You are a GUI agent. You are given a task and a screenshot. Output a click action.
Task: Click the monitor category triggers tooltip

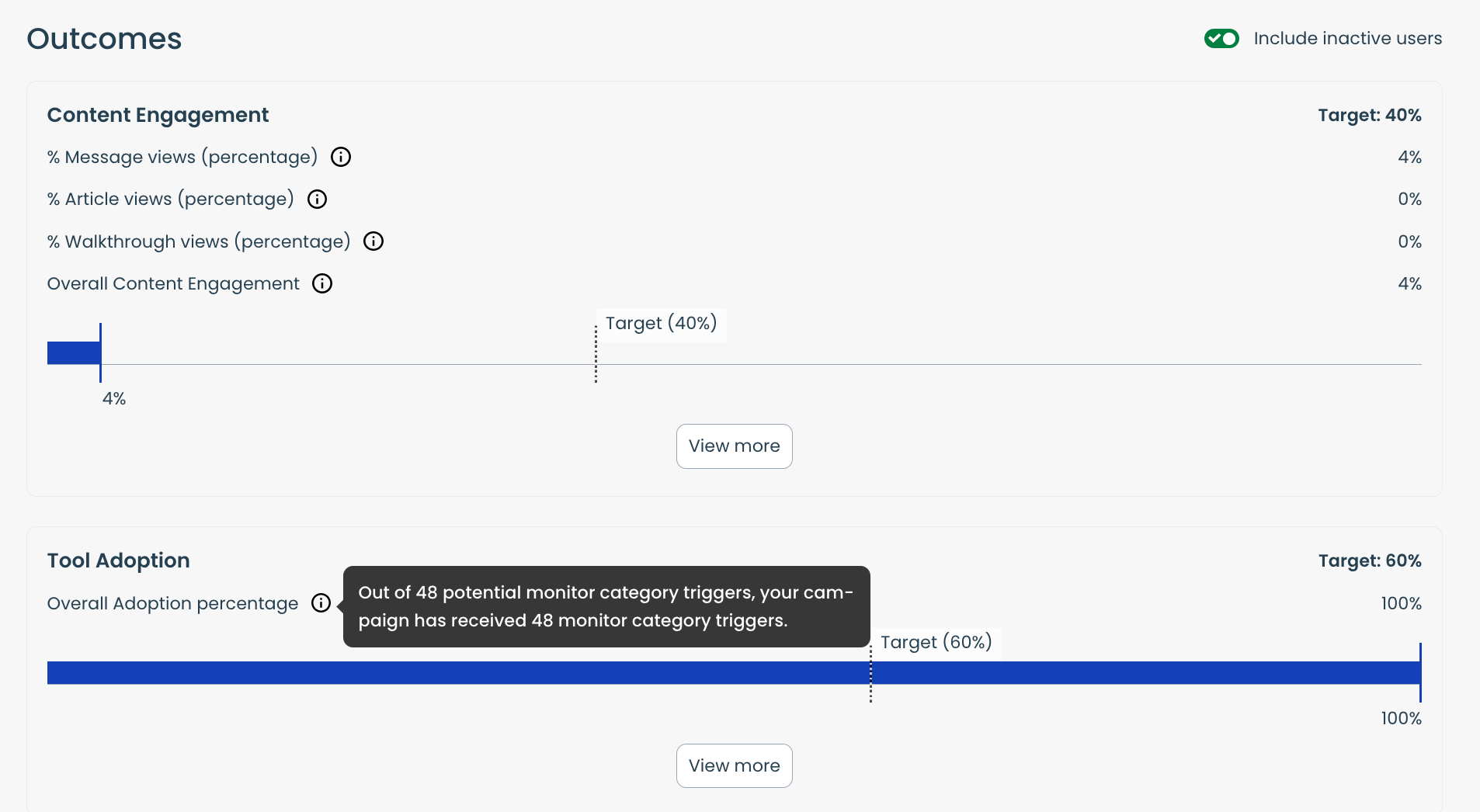(x=606, y=606)
